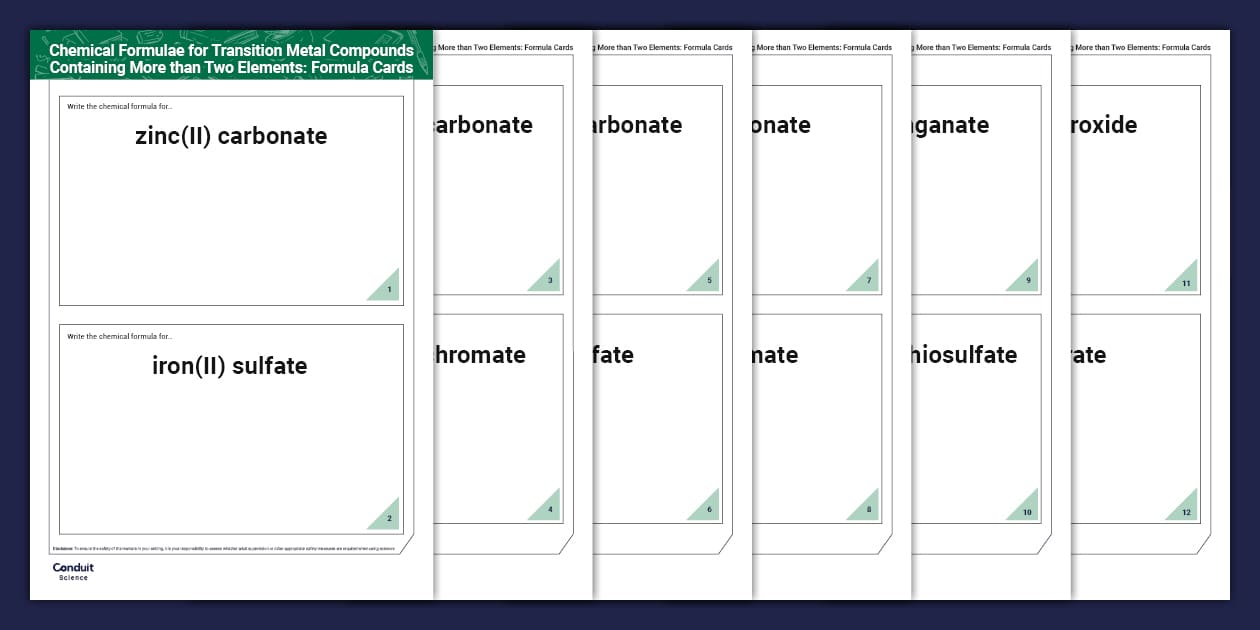Click the green triangle numbered 11

tap(1185, 281)
